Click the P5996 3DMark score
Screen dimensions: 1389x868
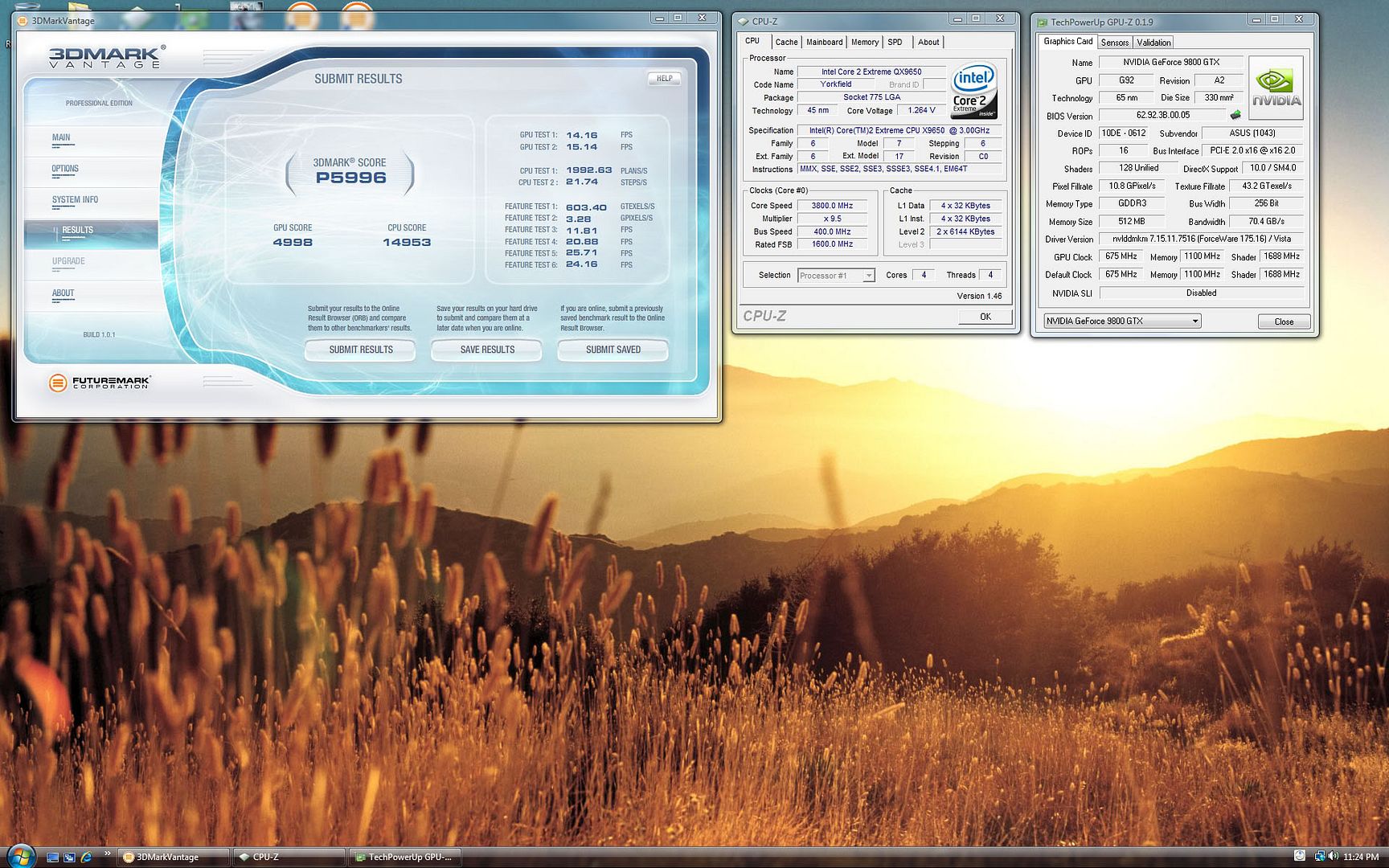click(350, 178)
